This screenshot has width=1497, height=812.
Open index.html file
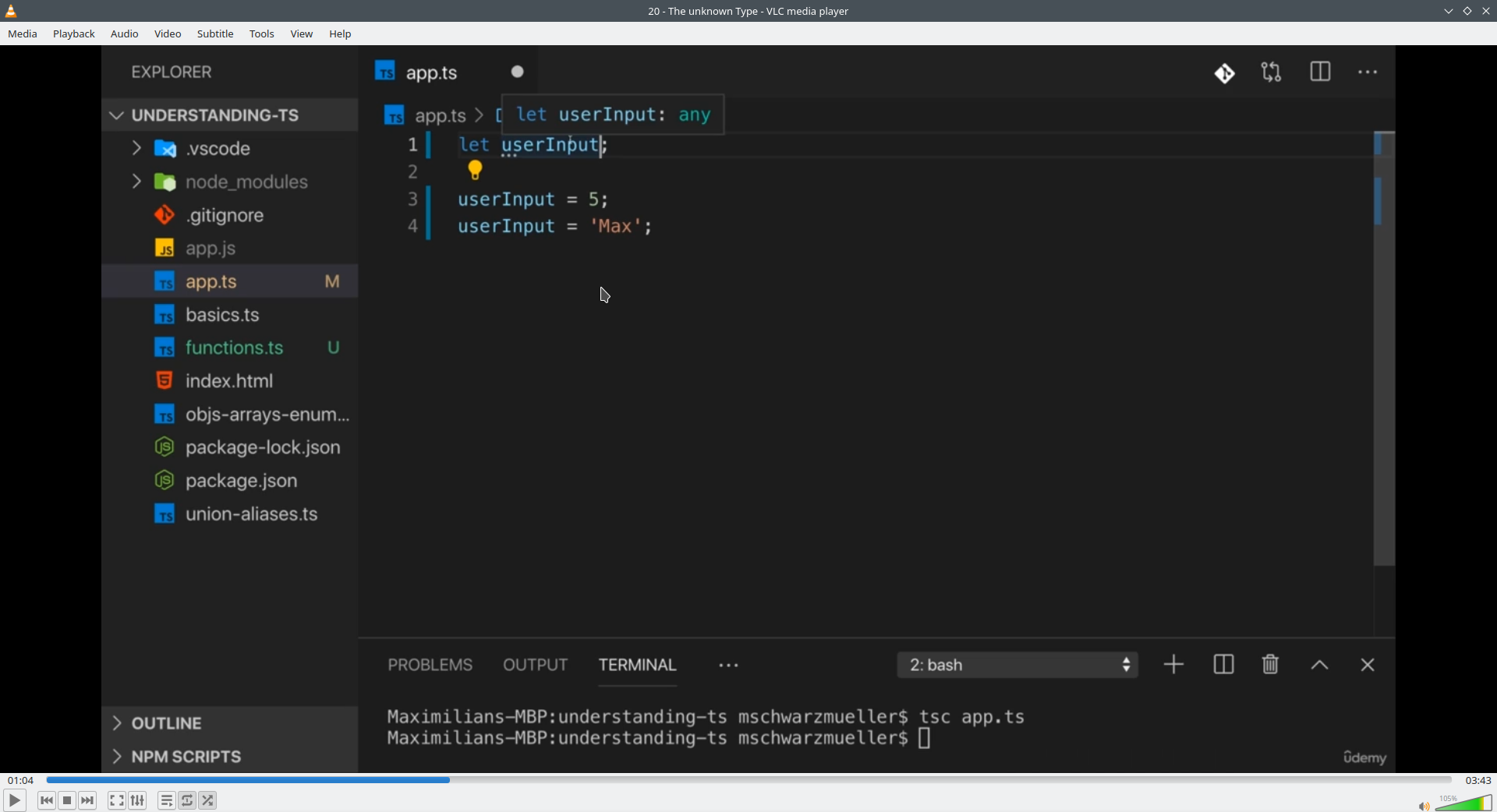(x=229, y=381)
